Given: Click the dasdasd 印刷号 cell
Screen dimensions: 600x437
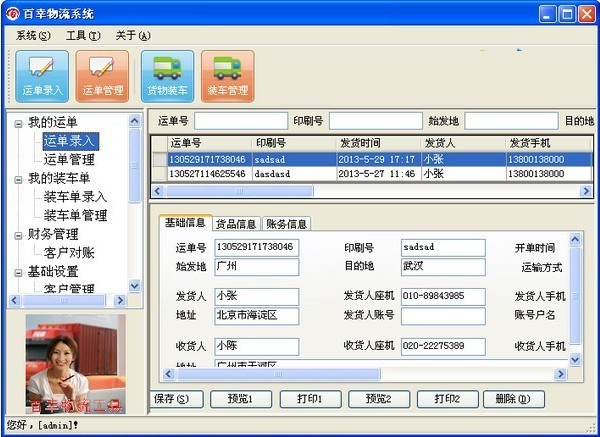Looking at the screenshot, I should 294,174.
